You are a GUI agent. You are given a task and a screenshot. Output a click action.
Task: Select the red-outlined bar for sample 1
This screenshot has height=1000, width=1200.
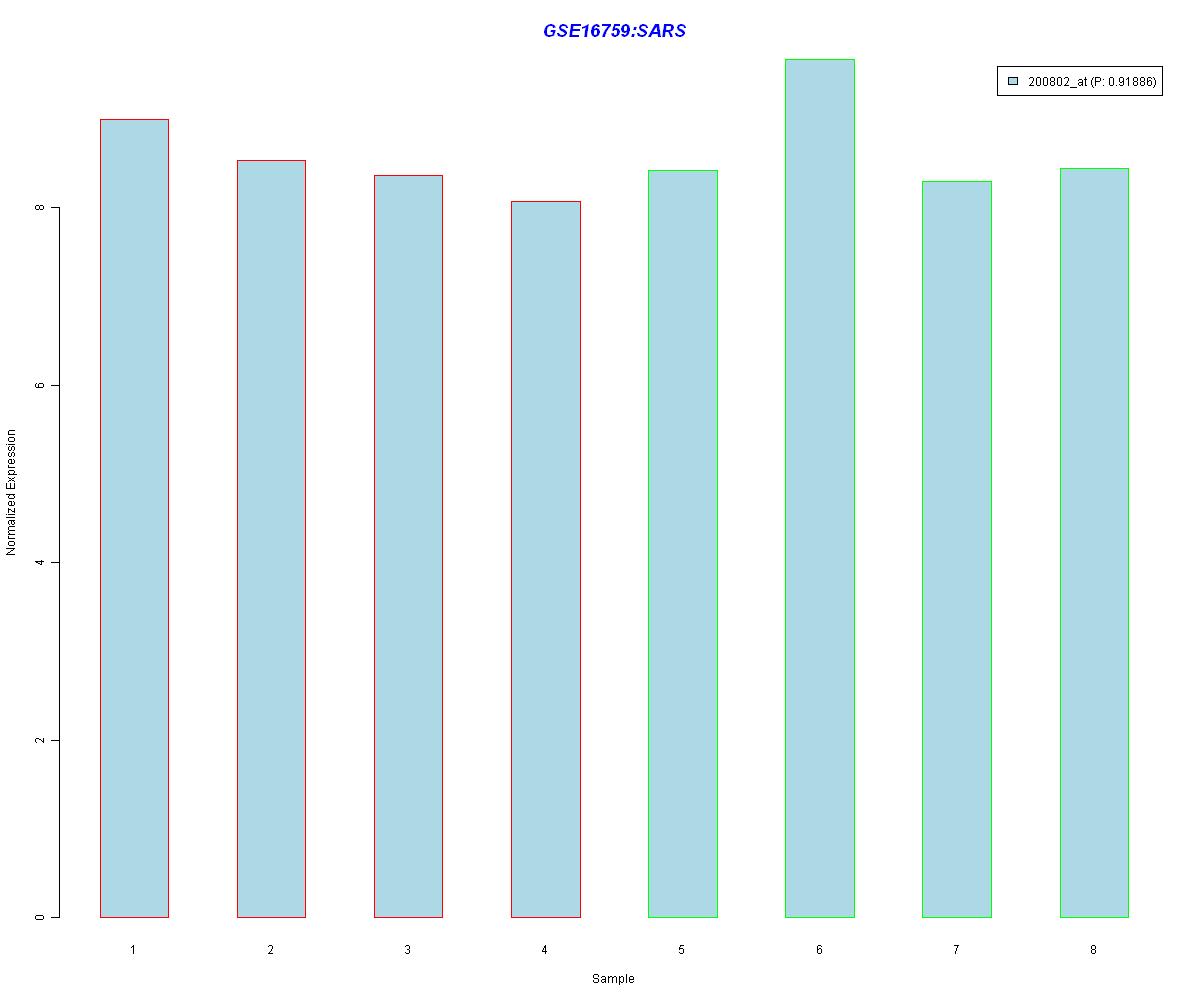click(x=134, y=518)
